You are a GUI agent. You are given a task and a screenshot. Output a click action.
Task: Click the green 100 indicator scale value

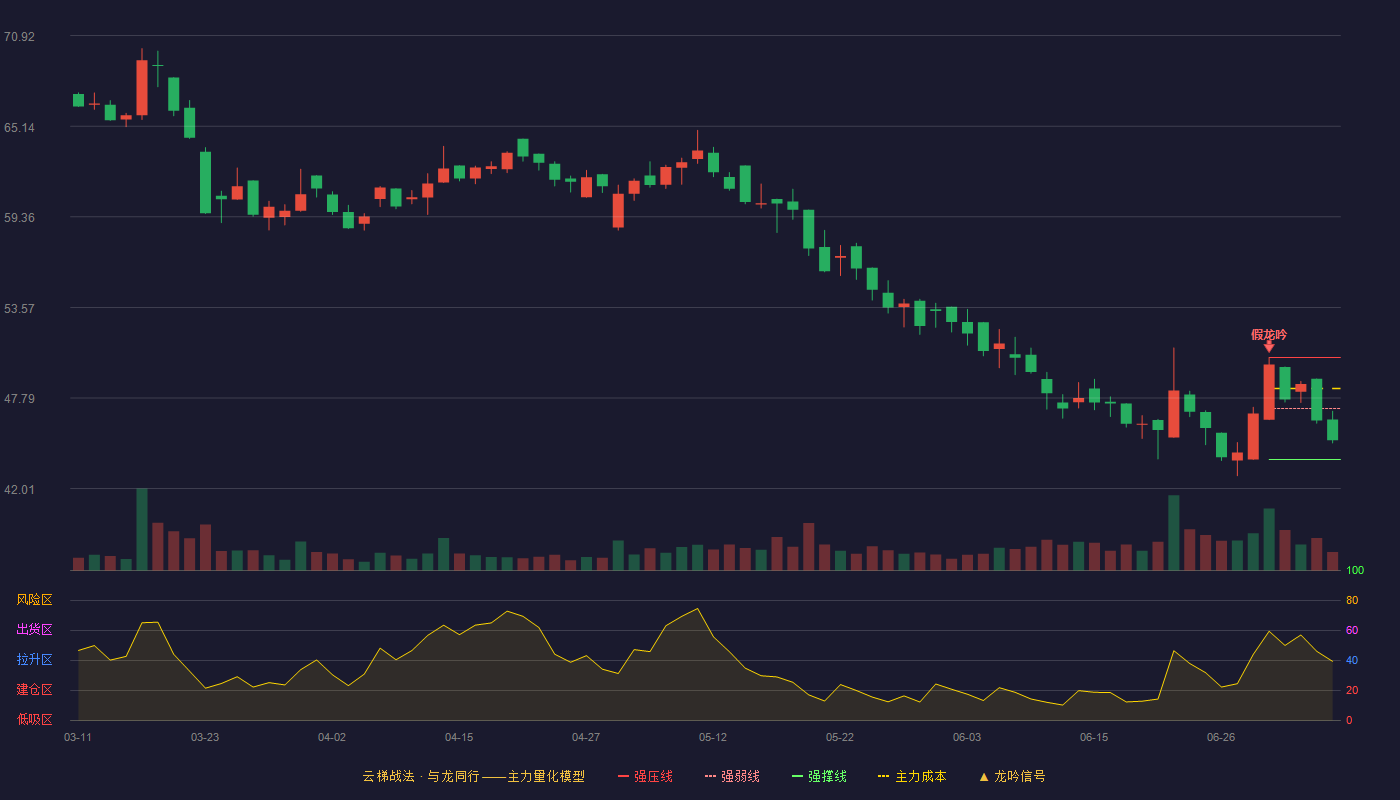coord(1355,571)
